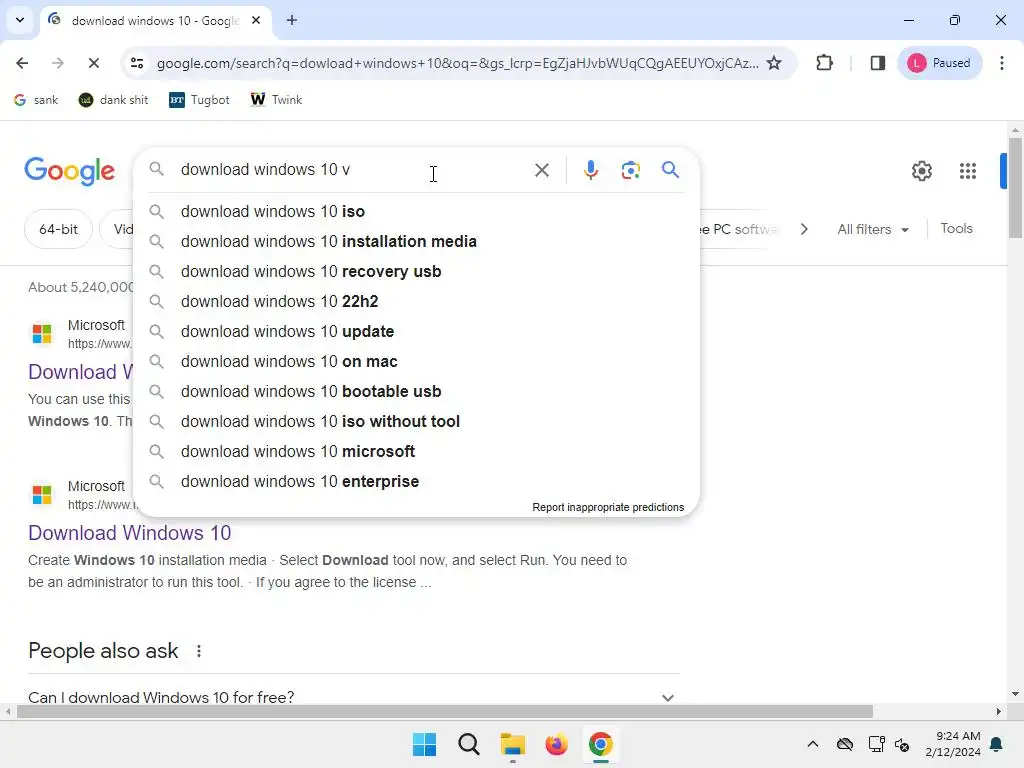Open Google quick settings gear

pos(921,171)
